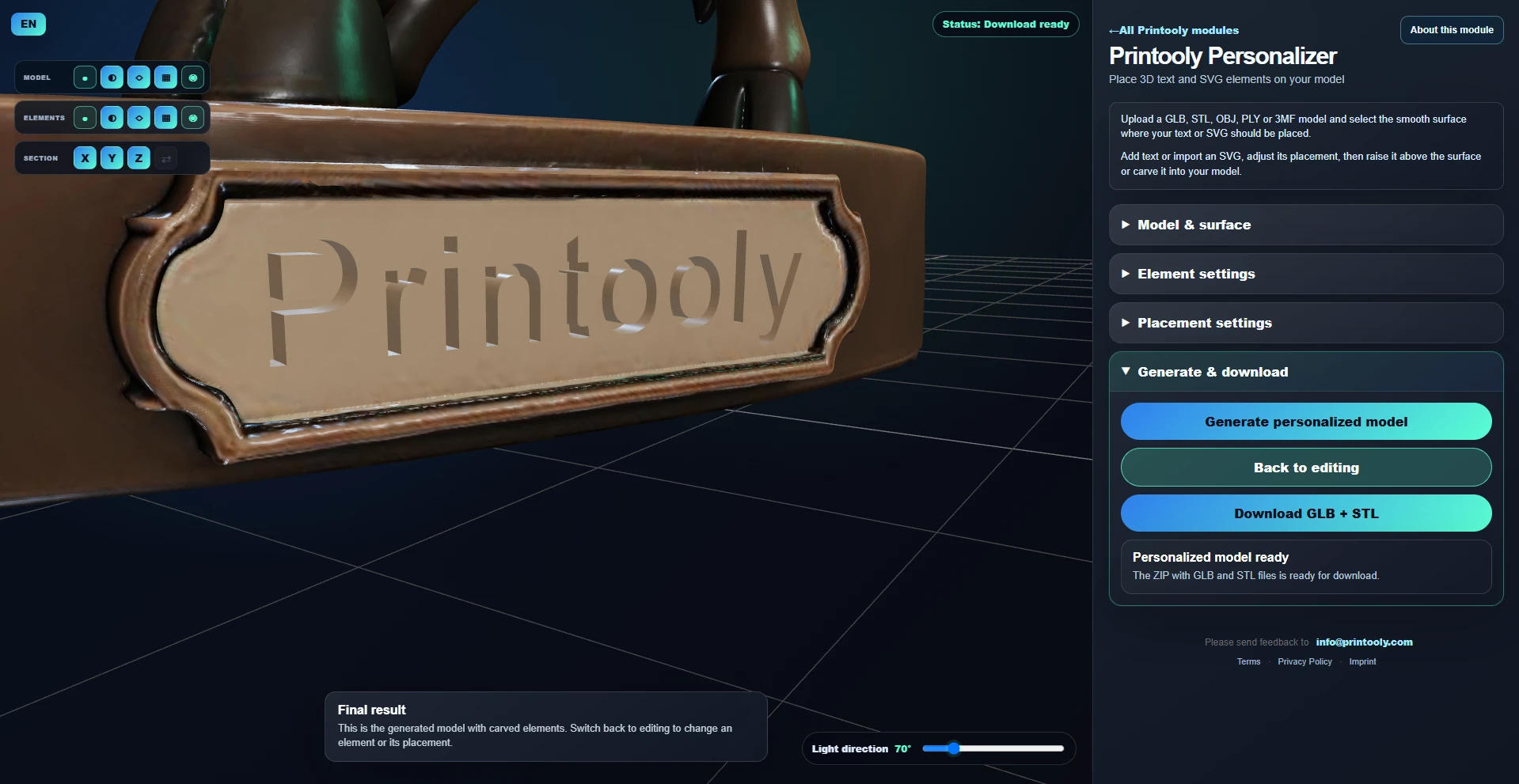Click the Download GLB + STL button

pos(1306,513)
